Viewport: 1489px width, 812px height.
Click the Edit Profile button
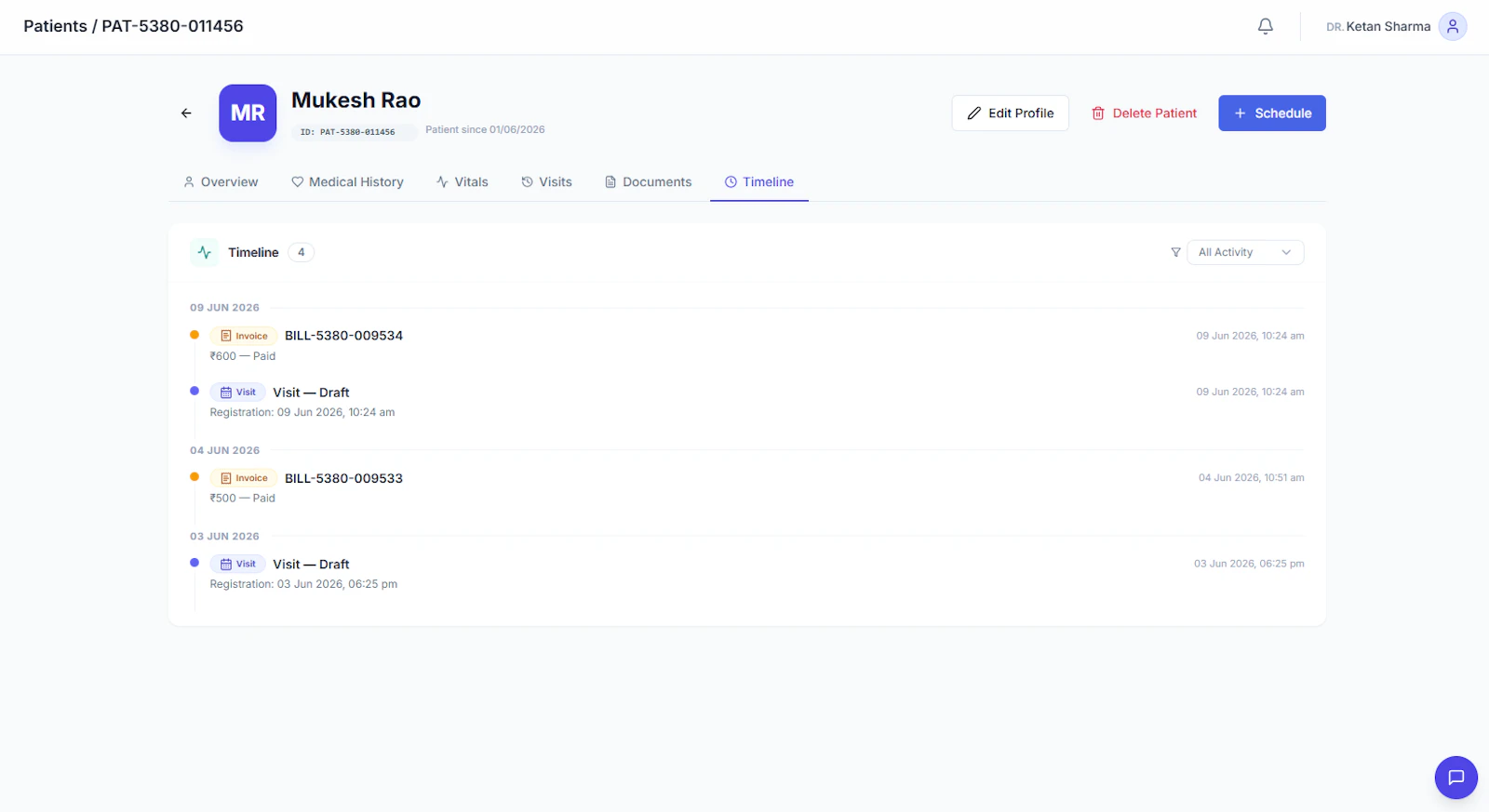[1010, 113]
